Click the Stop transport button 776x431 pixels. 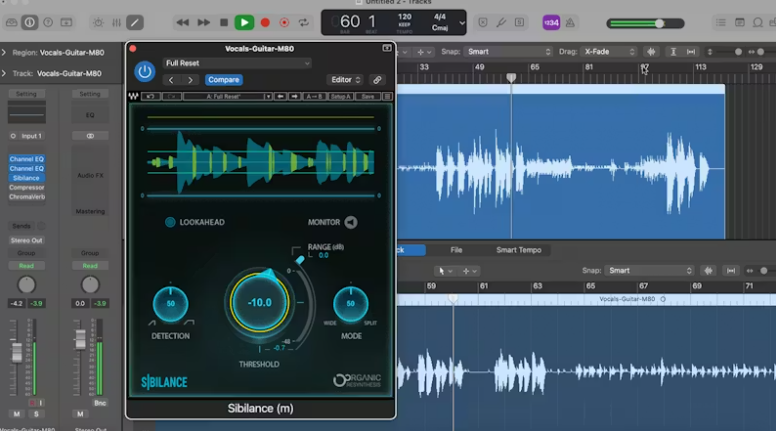tap(224, 23)
